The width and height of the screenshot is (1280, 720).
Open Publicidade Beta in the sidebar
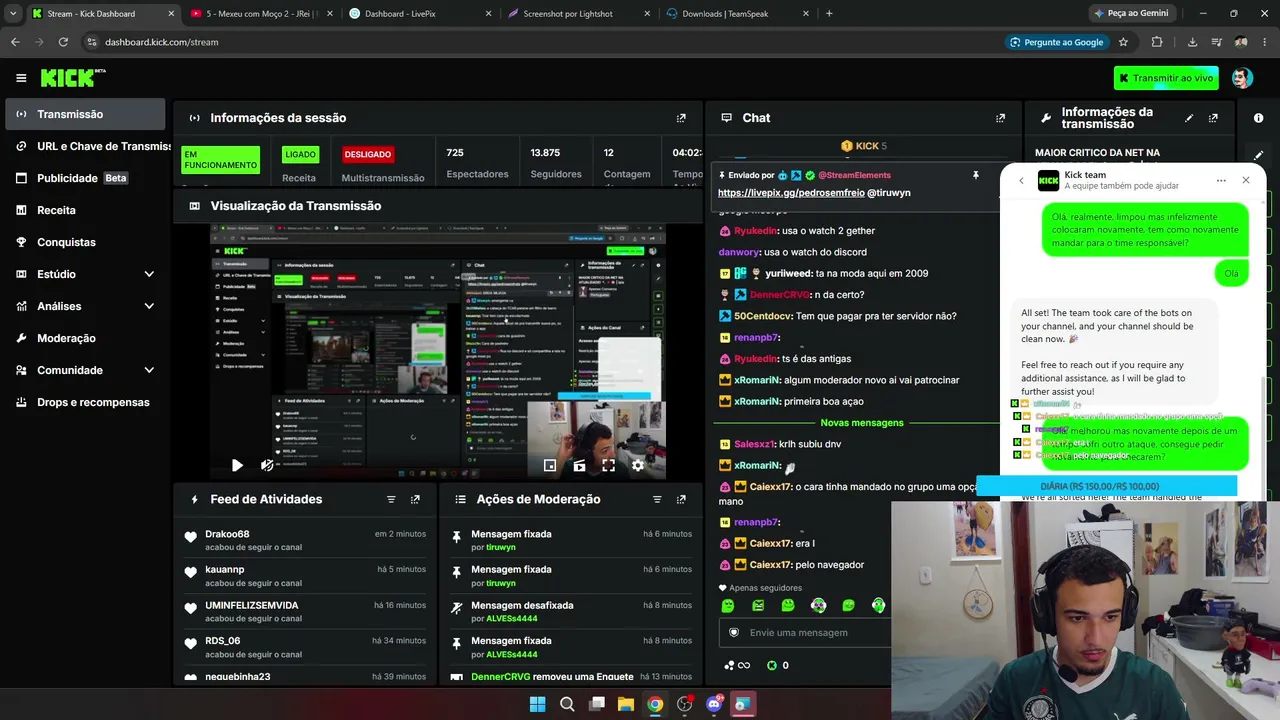click(x=85, y=178)
